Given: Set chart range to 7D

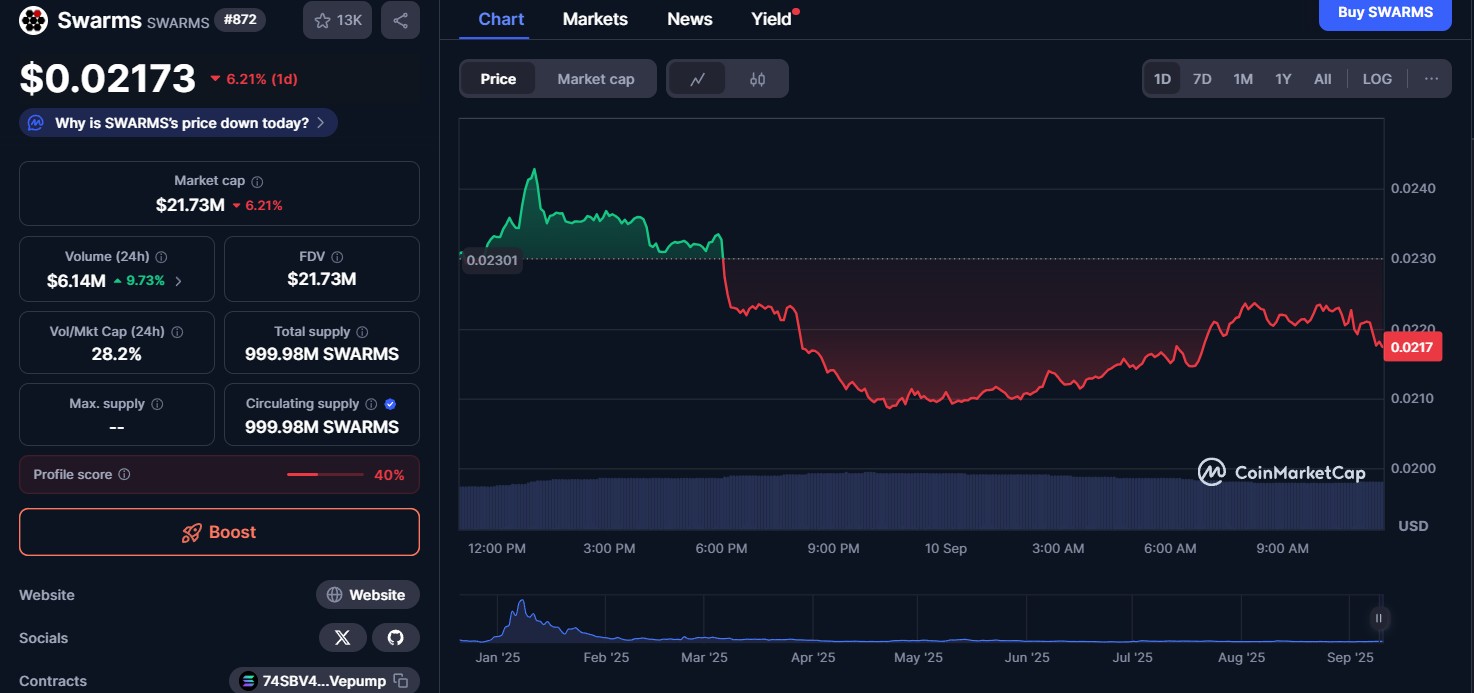Looking at the screenshot, I should (x=1202, y=79).
